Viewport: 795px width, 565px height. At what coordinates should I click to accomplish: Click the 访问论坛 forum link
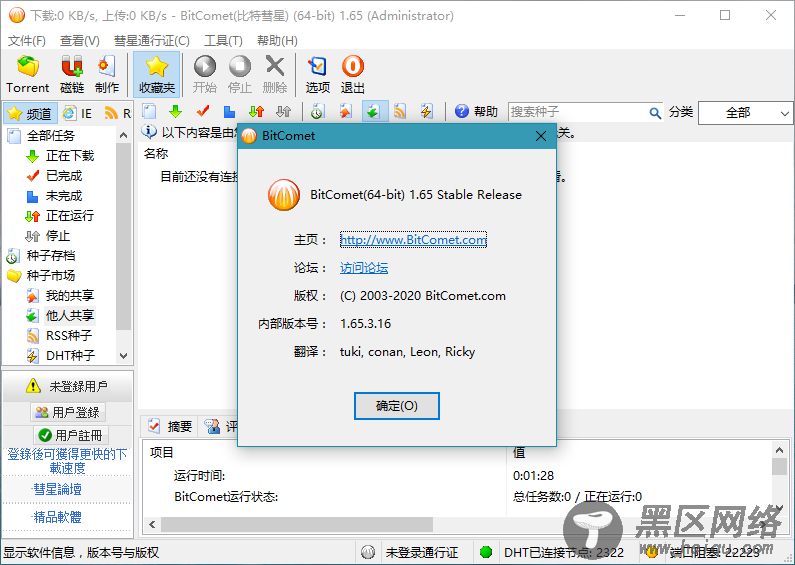pyautogui.click(x=364, y=268)
